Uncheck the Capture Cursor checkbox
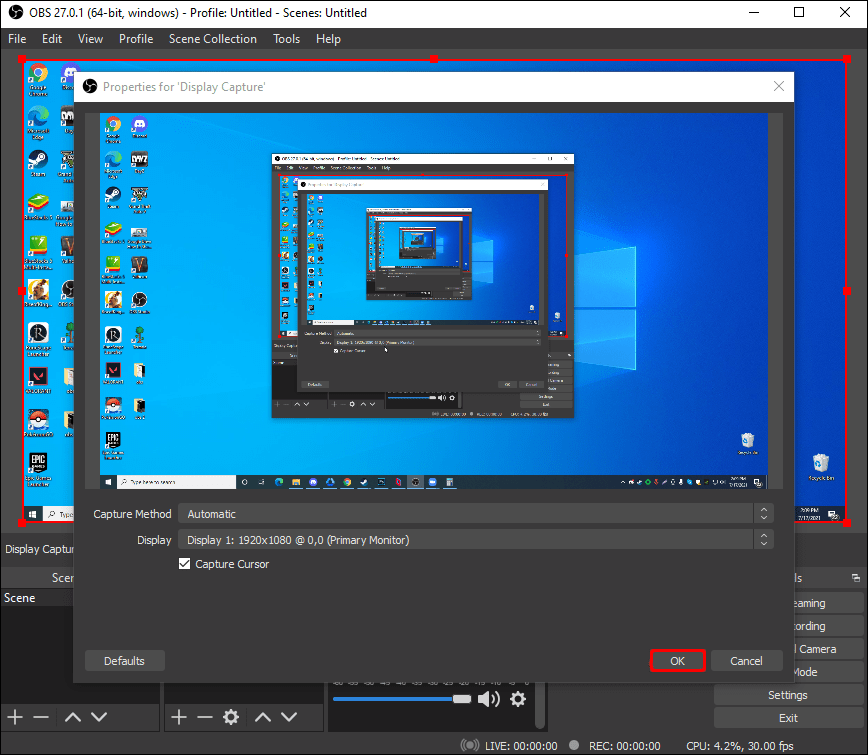Screen dimensions: 868x755 pyautogui.click(x=184, y=563)
